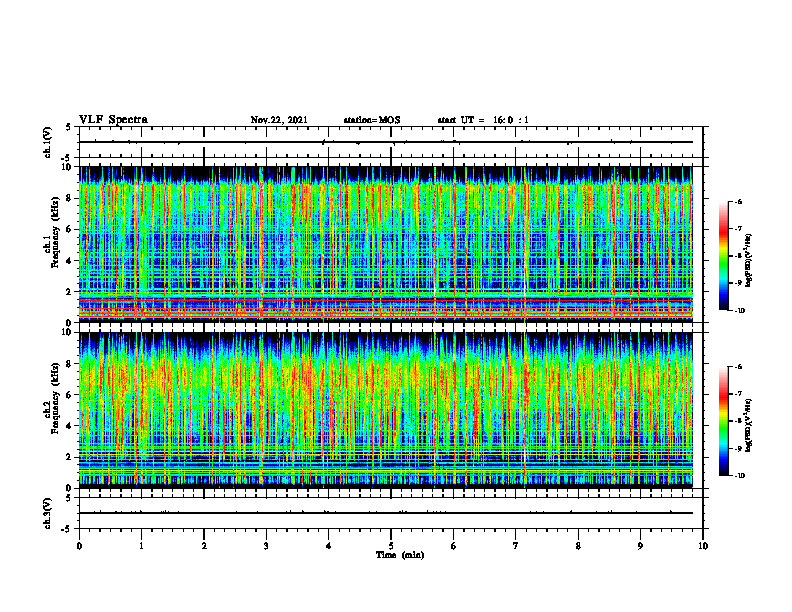Viewport: 792px width, 612px height.
Task: Click the "VLF Spectra" plot title
Action: coord(113,120)
